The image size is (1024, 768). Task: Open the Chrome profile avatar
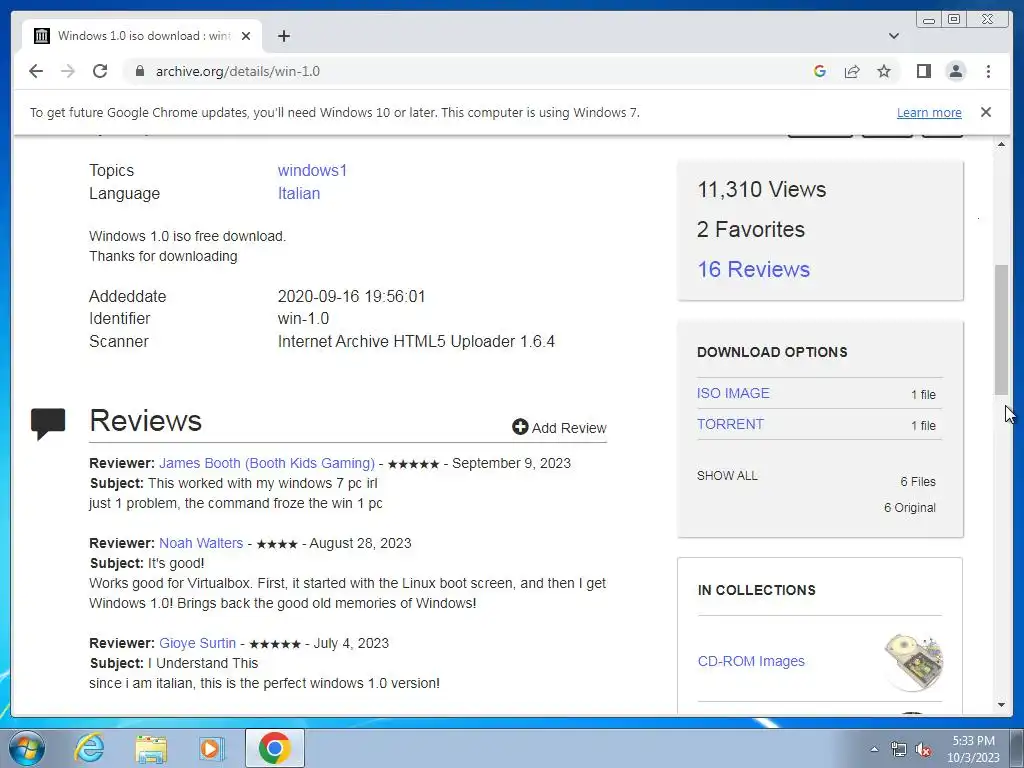(x=955, y=71)
